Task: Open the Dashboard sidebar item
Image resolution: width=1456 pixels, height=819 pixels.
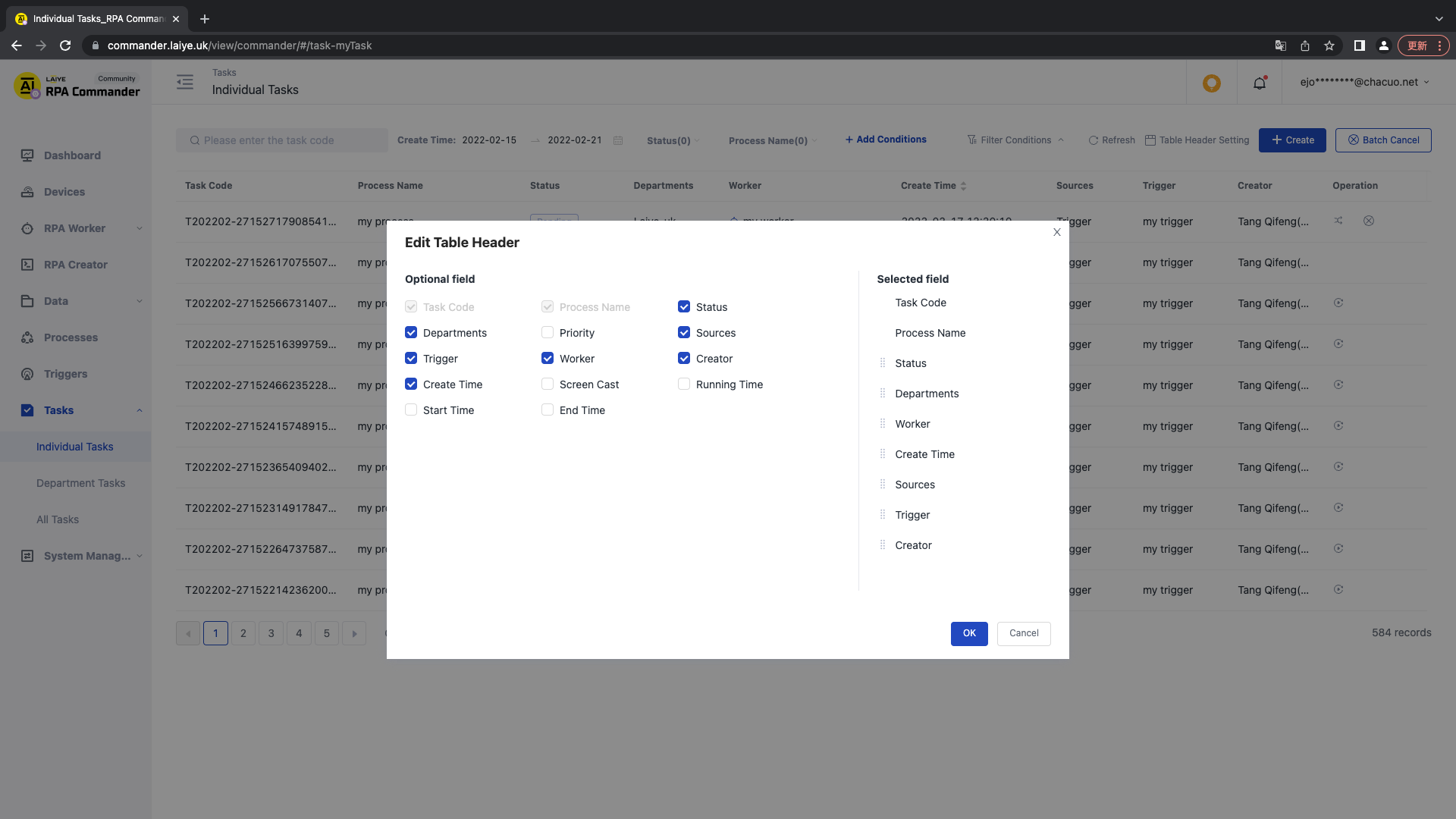Action: [72, 155]
